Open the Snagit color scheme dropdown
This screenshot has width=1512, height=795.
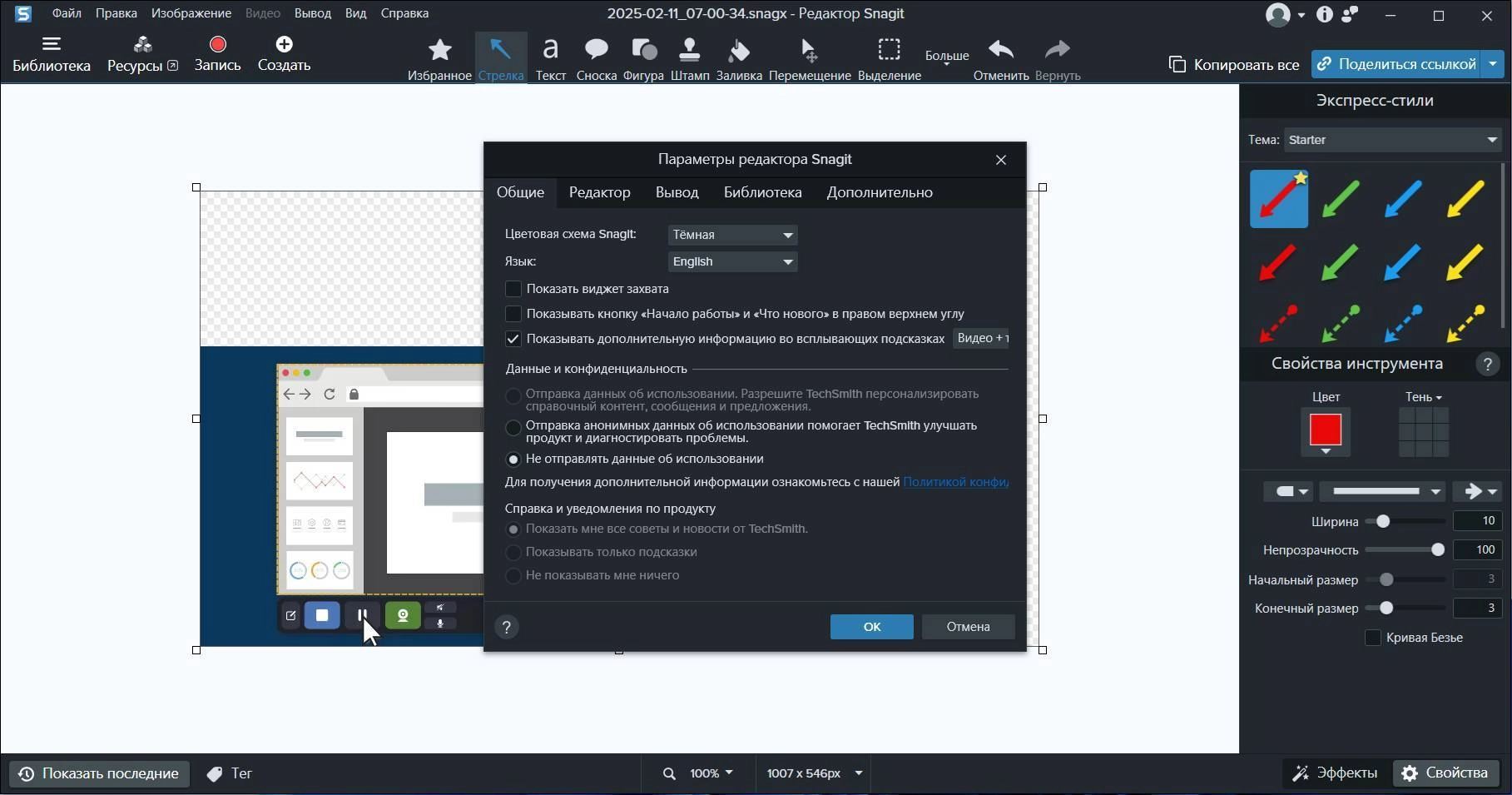coord(732,235)
